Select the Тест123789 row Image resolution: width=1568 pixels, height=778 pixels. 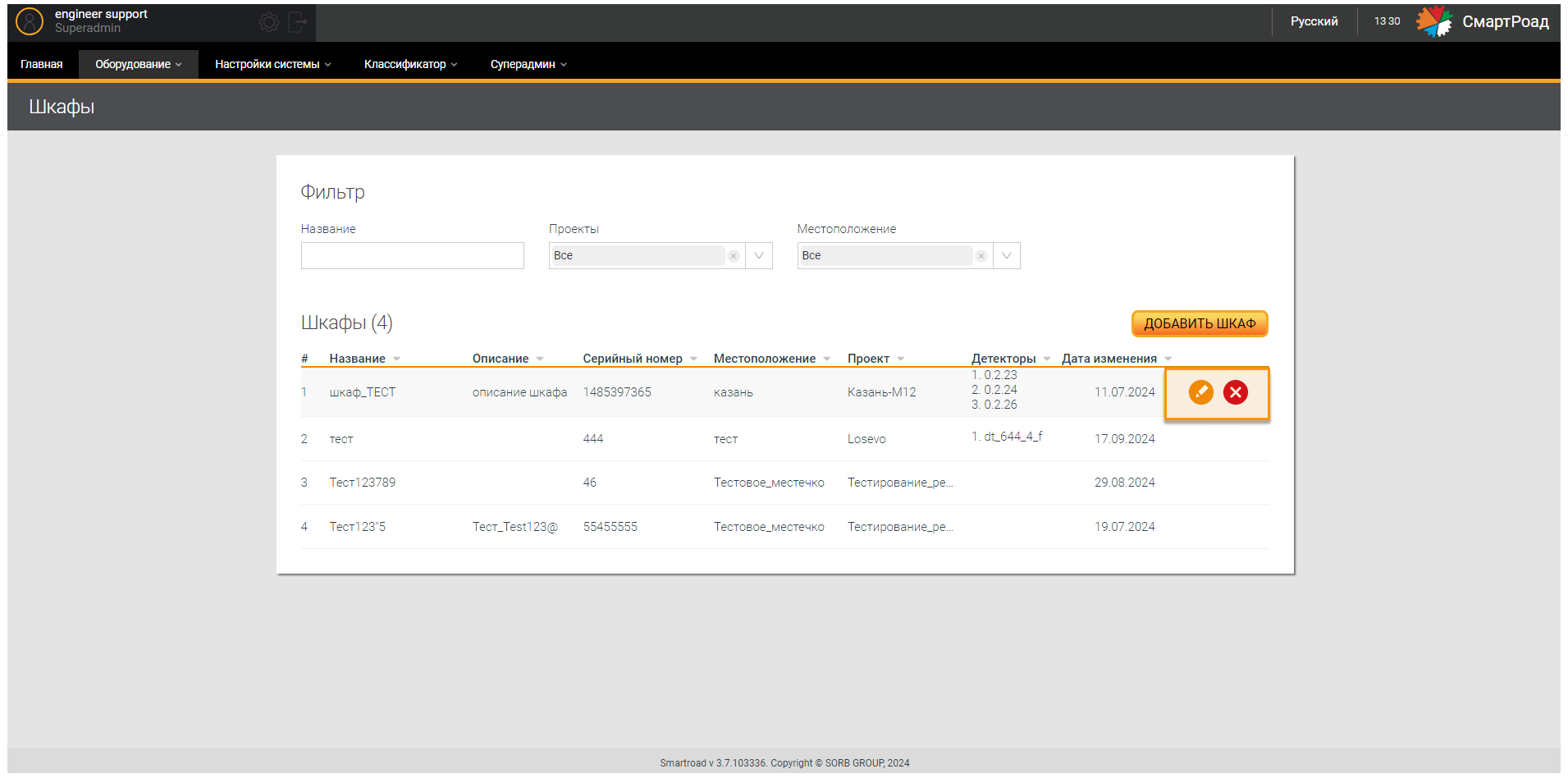(x=784, y=483)
